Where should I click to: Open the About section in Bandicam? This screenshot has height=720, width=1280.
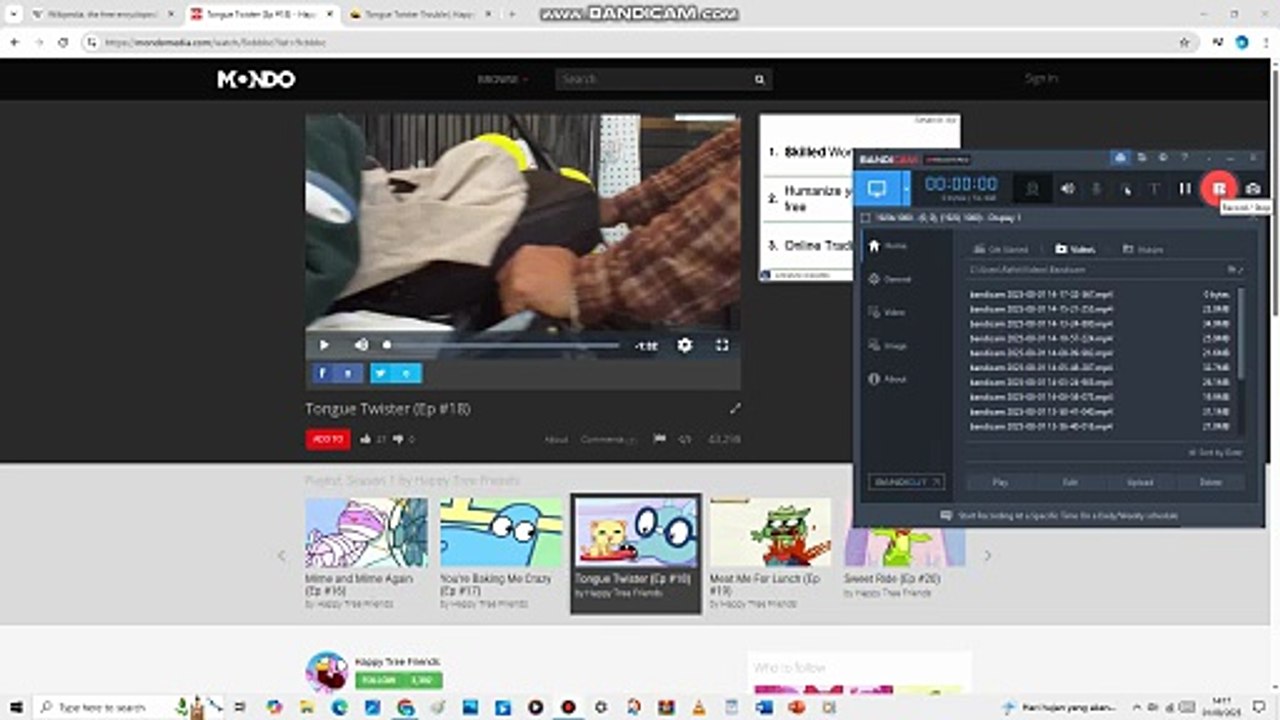889,379
